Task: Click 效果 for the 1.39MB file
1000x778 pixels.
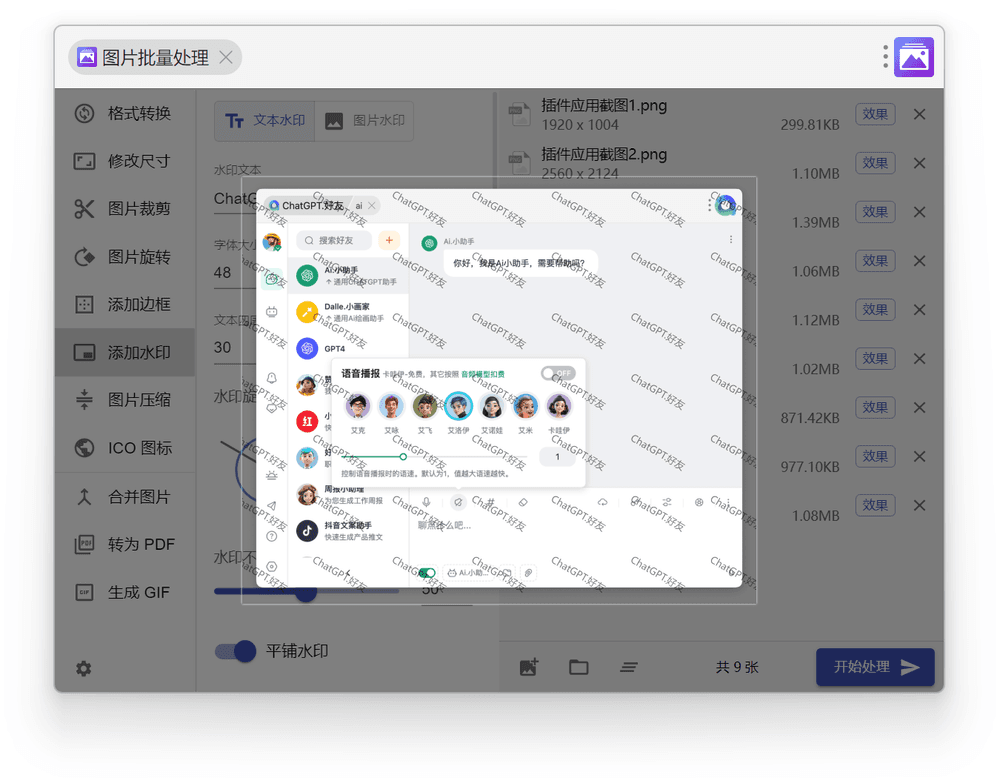Action: (875, 212)
